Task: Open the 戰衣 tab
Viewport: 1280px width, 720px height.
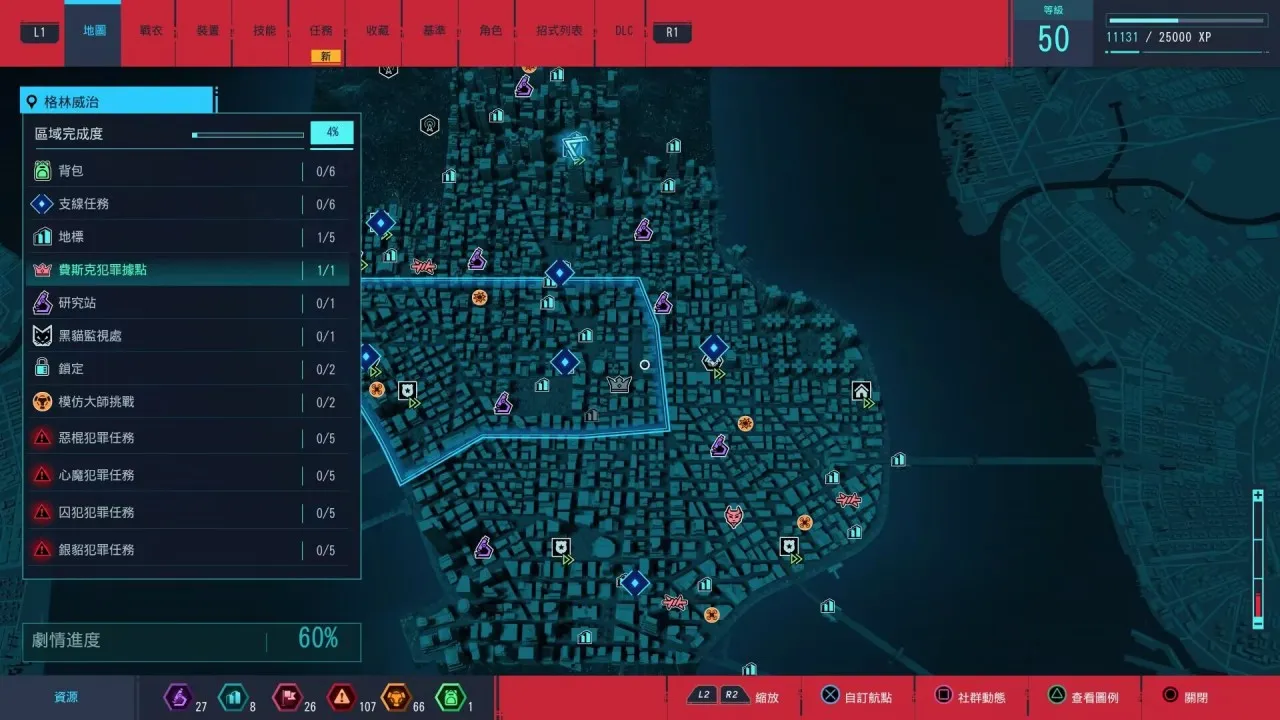Action: point(151,31)
